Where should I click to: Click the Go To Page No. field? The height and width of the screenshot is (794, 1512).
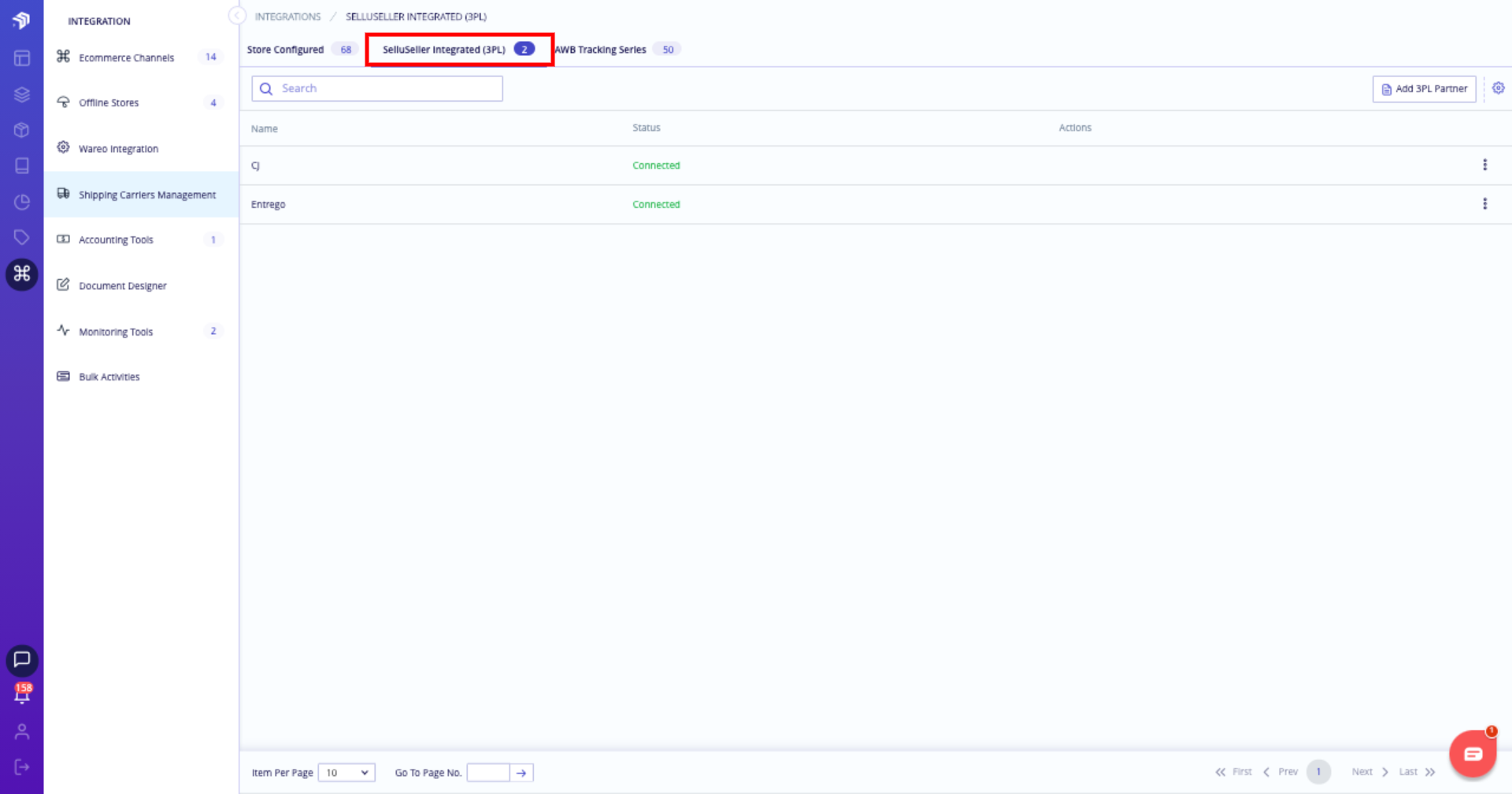(x=488, y=773)
